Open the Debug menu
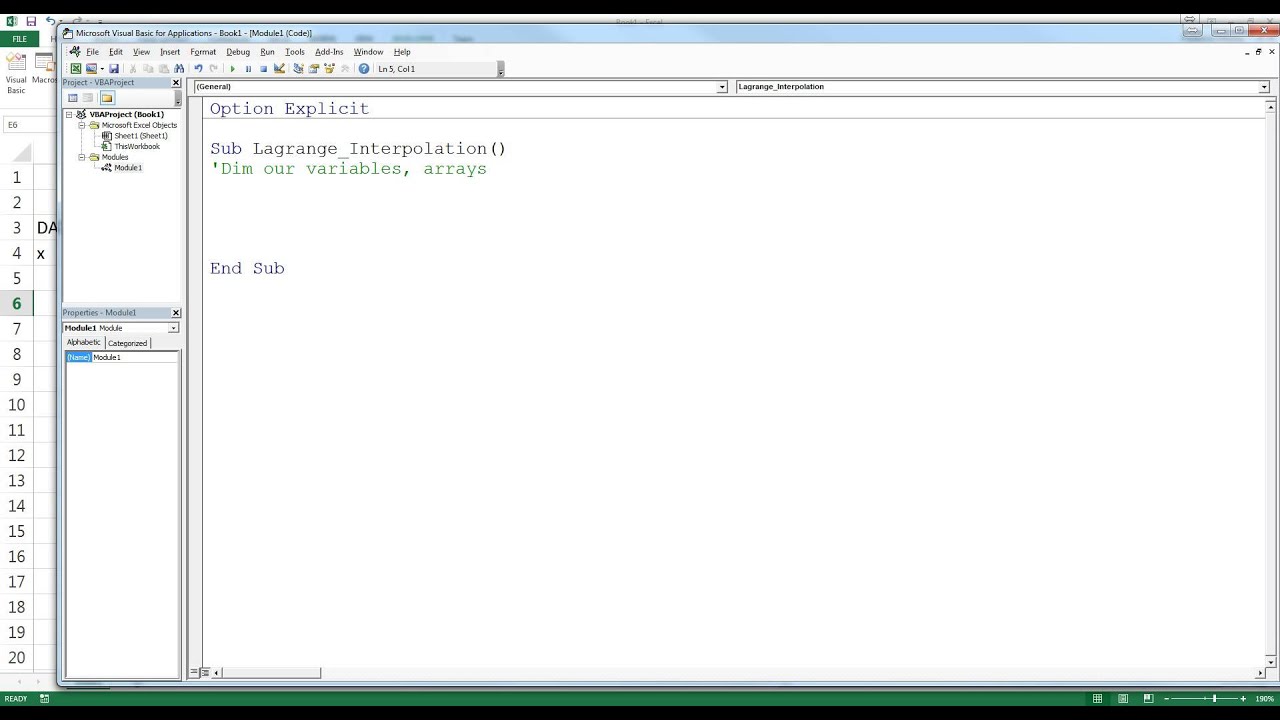1280x720 pixels. coord(238,52)
